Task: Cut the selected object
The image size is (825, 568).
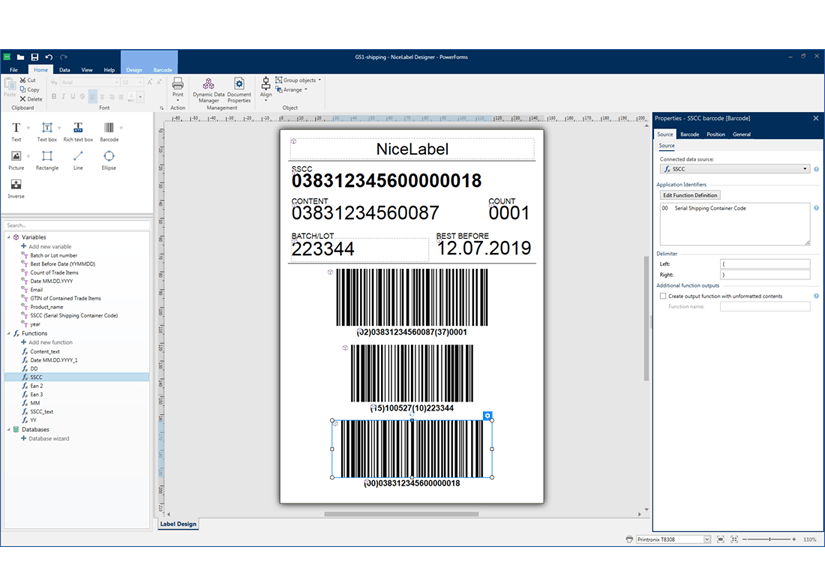Action: pos(28,80)
